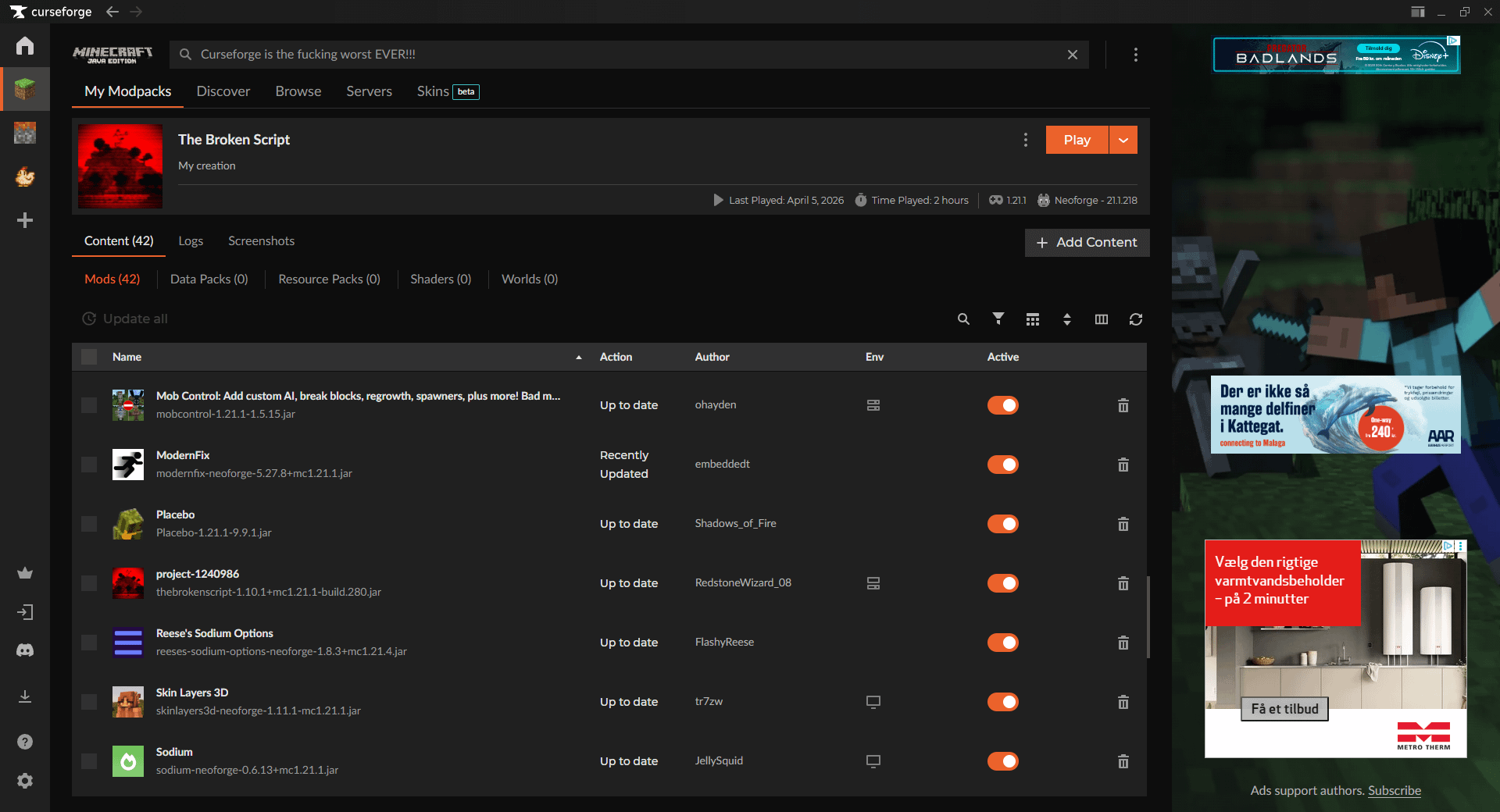This screenshot has height=812, width=1500.
Task: Show the Worlds (0) category
Action: point(530,279)
